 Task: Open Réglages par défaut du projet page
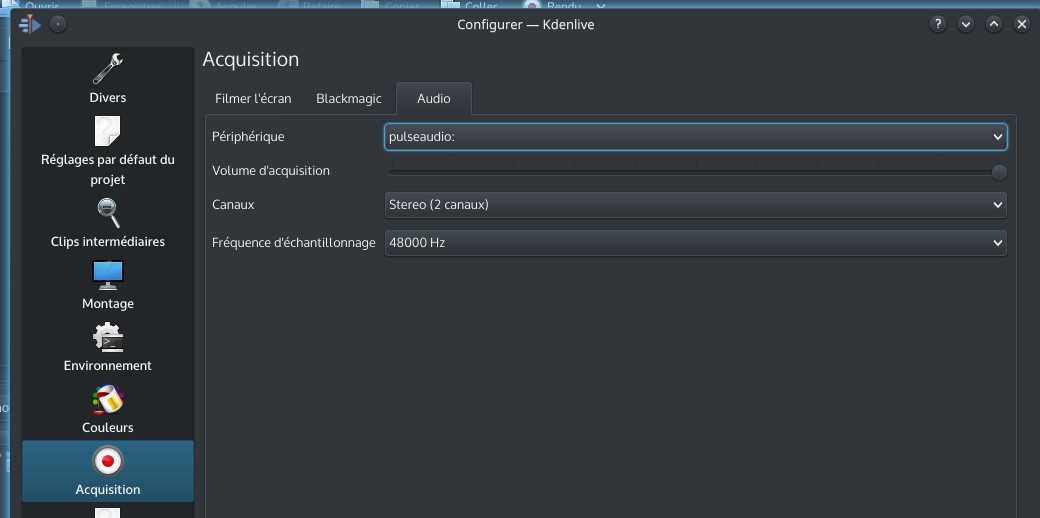(107, 151)
